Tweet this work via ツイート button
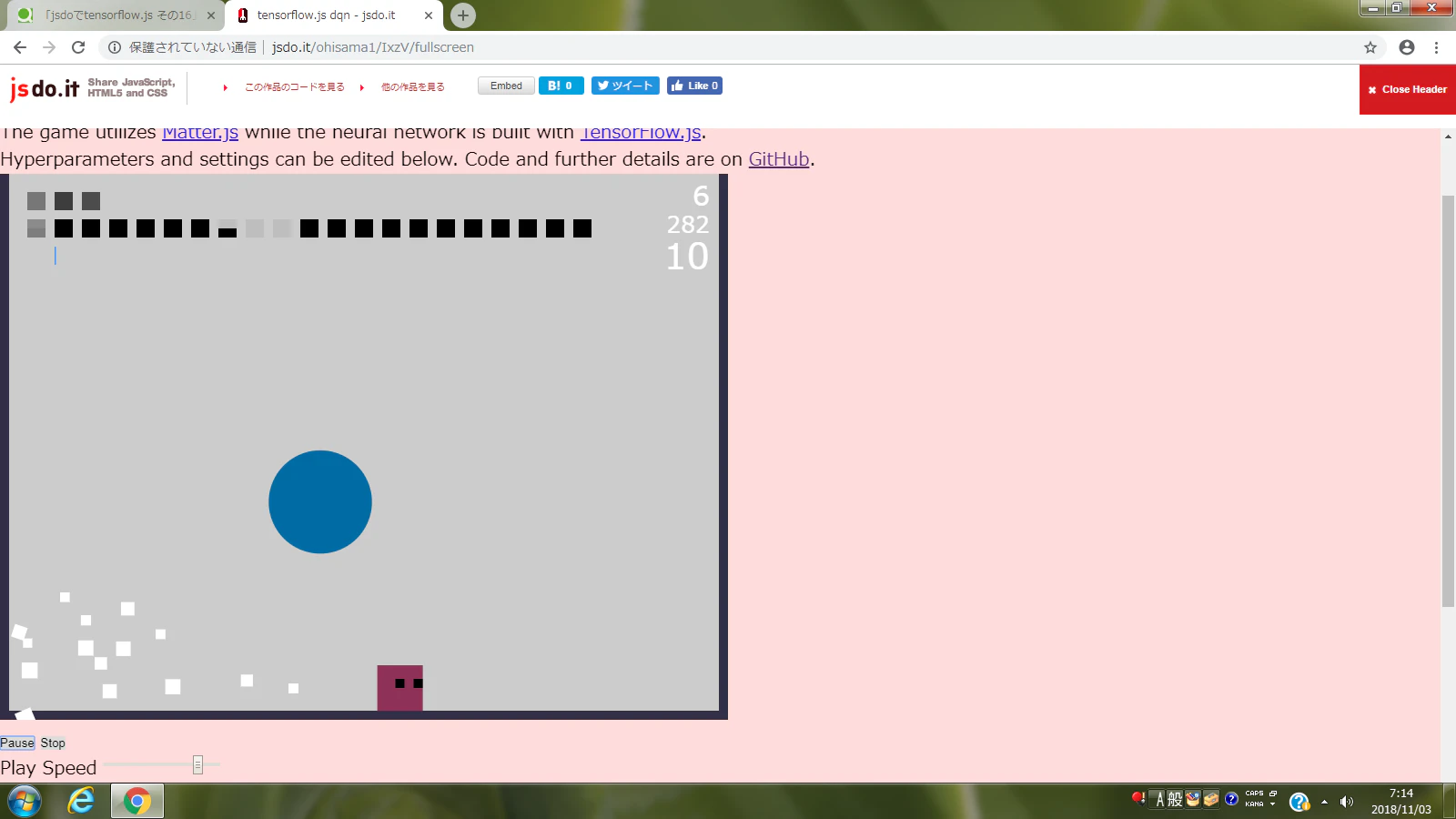 point(625,86)
